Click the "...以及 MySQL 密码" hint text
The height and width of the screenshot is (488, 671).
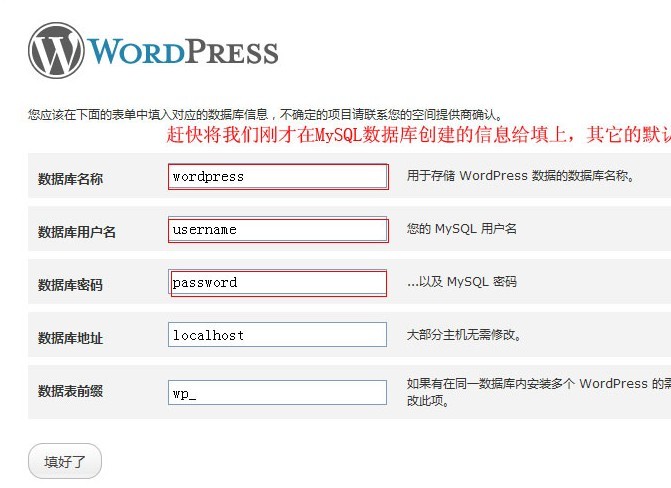pyautogui.click(x=462, y=282)
